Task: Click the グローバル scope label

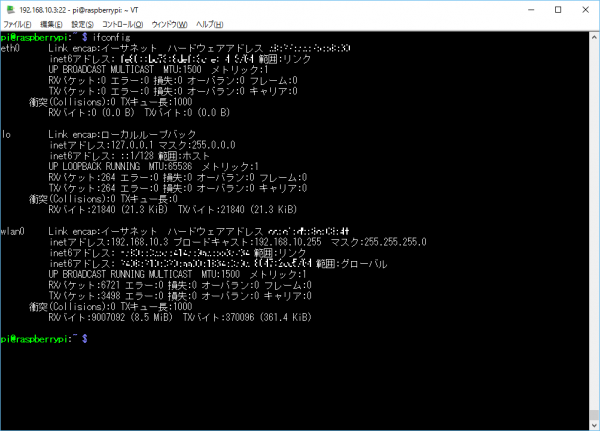Action: [x=364, y=264]
